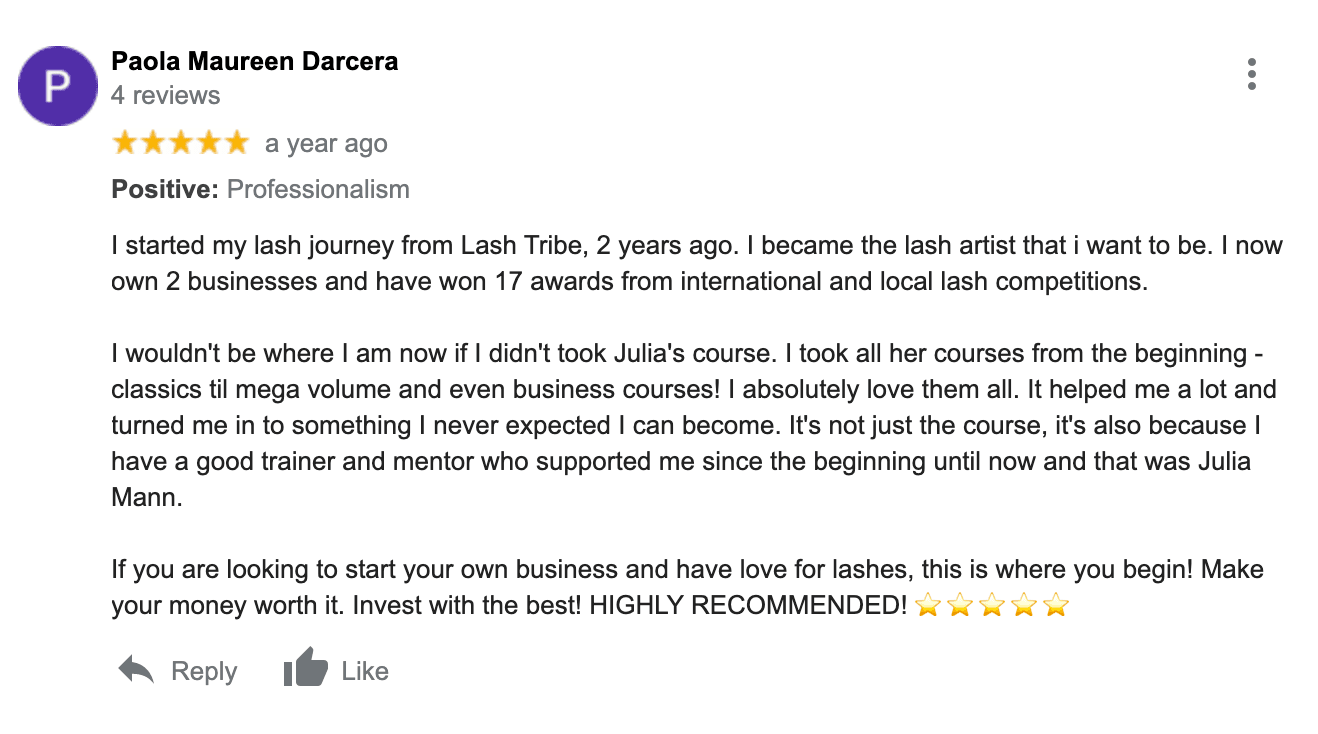The width and height of the screenshot is (1318, 734).
Task: Click the "Positive:" label
Action: point(165,189)
